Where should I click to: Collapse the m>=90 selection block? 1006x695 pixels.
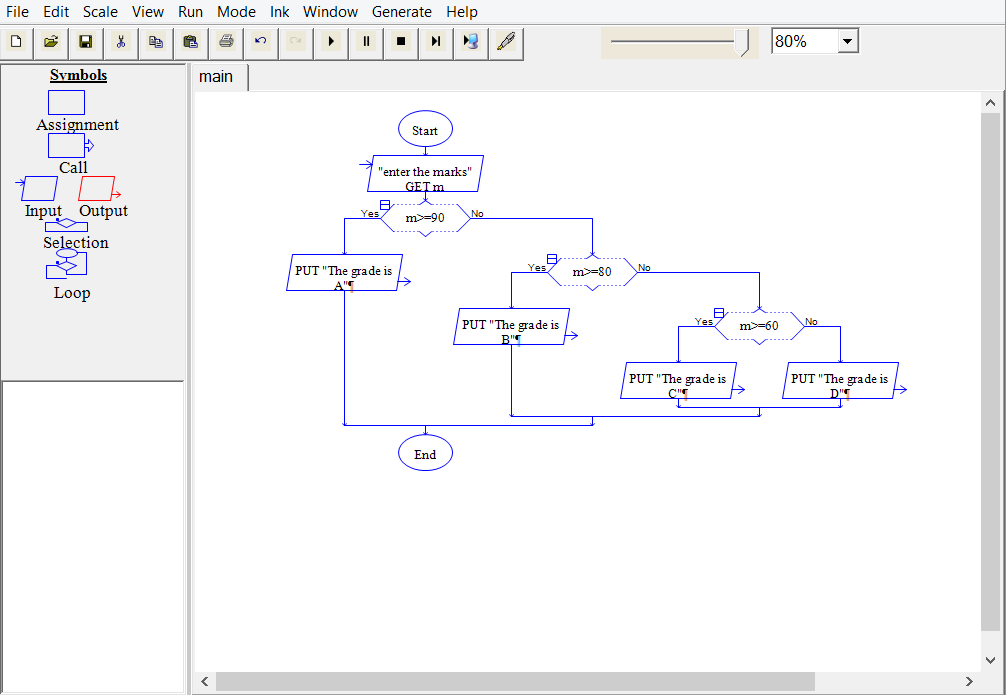385,205
